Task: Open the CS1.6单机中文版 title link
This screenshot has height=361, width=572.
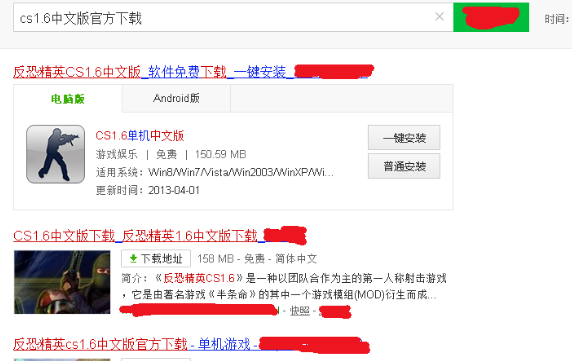Action: tap(140, 136)
